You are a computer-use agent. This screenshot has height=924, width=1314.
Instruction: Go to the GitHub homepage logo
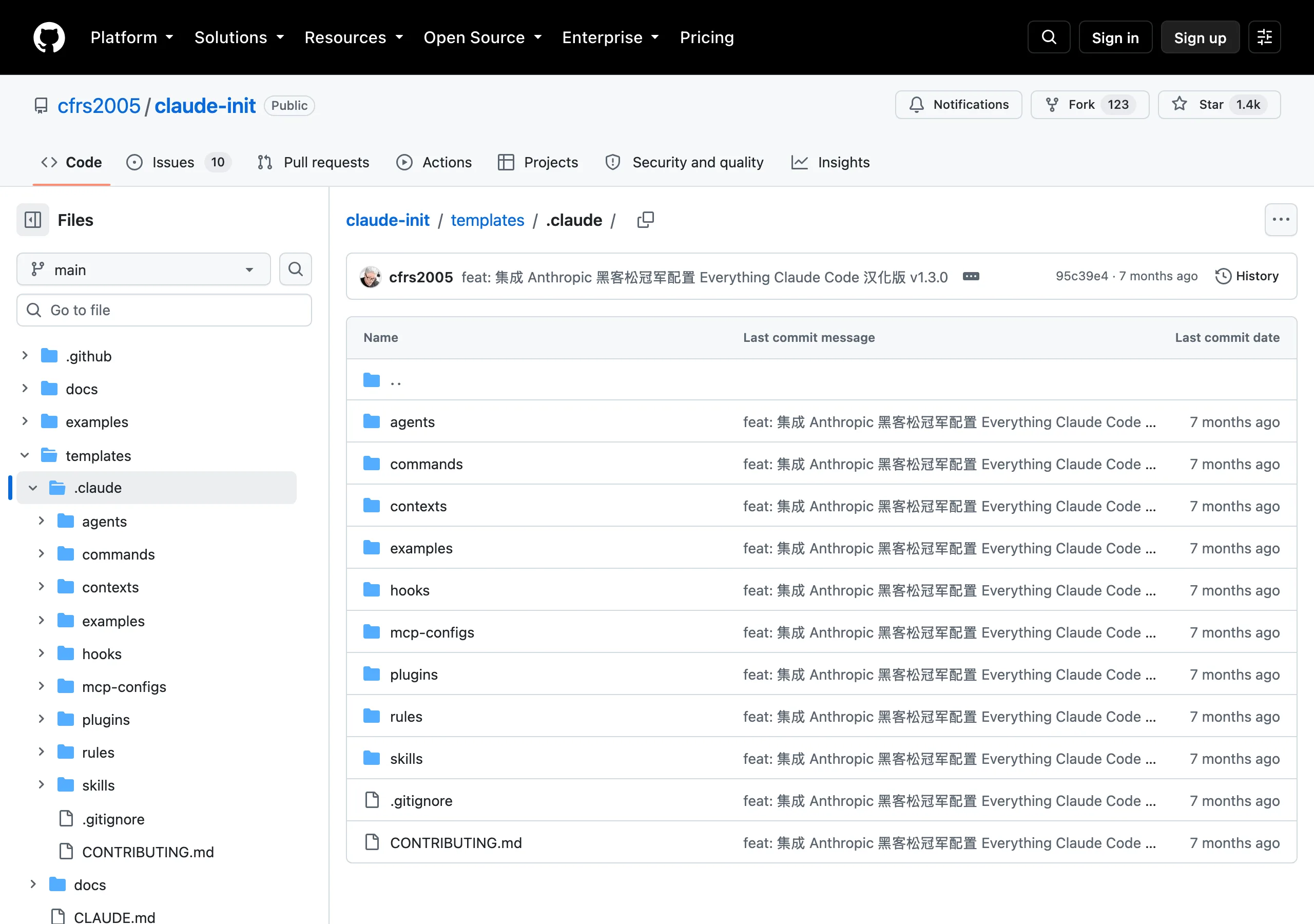[49, 37]
